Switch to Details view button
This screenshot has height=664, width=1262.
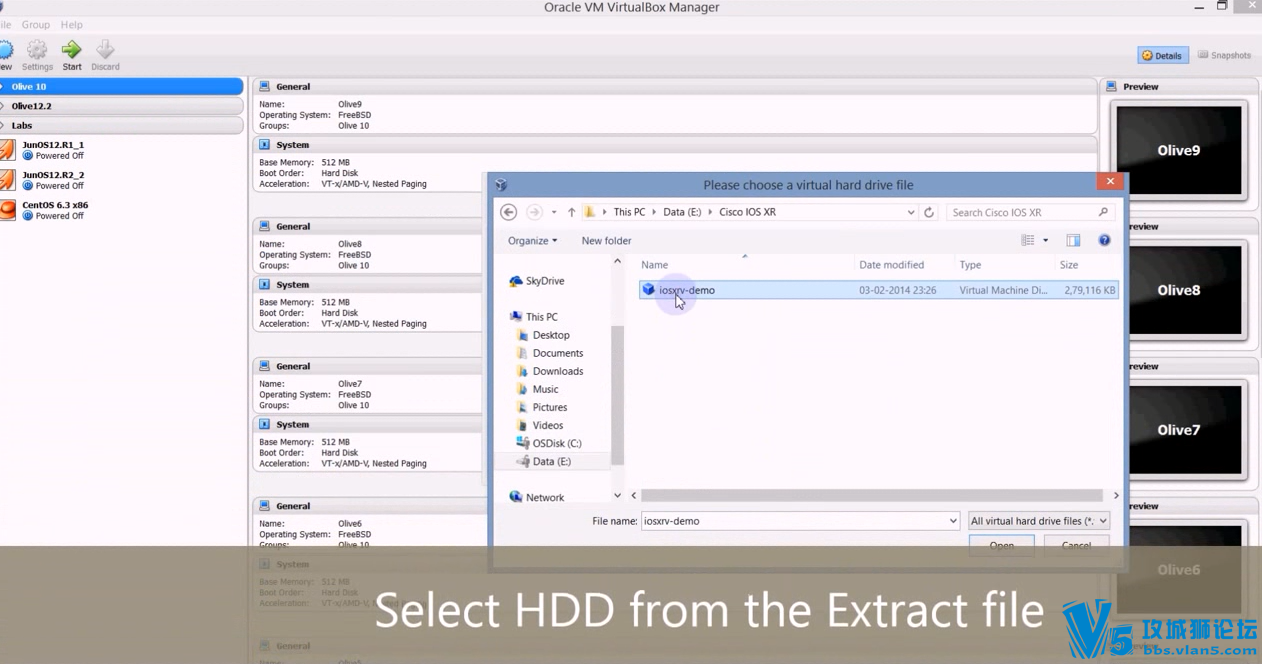click(1162, 56)
